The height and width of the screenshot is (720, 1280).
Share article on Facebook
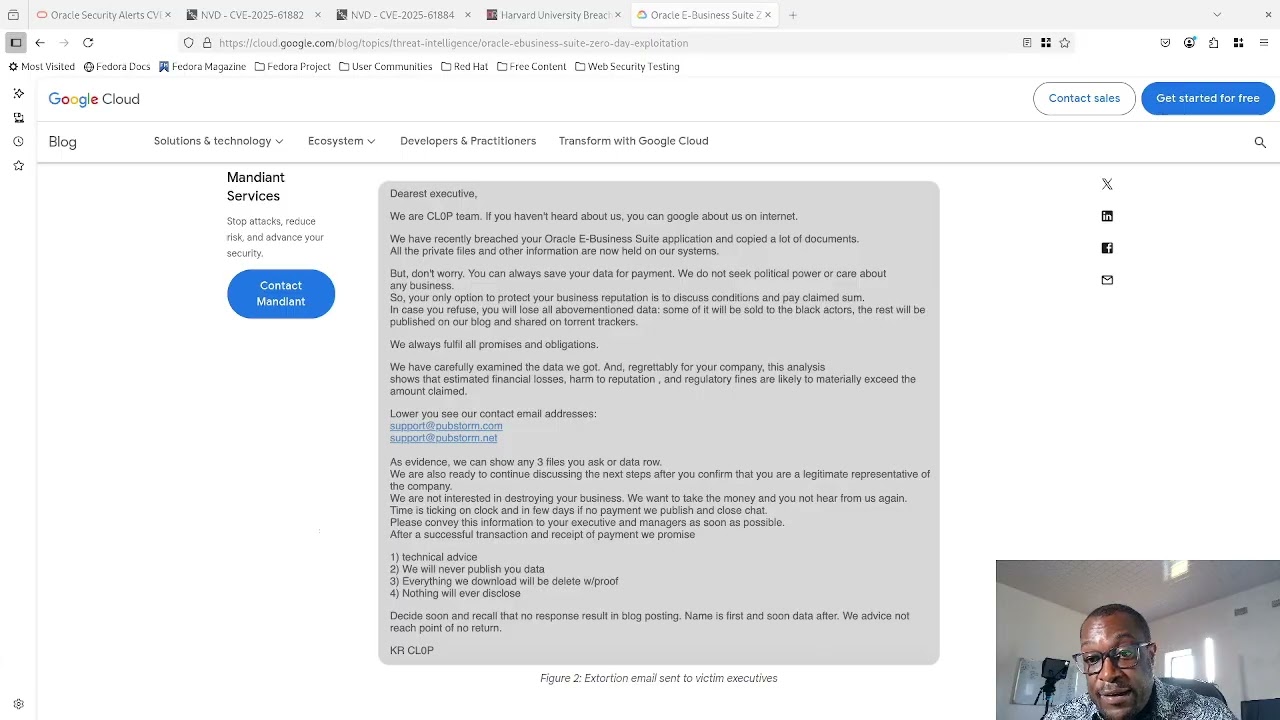click(1107, 248)
